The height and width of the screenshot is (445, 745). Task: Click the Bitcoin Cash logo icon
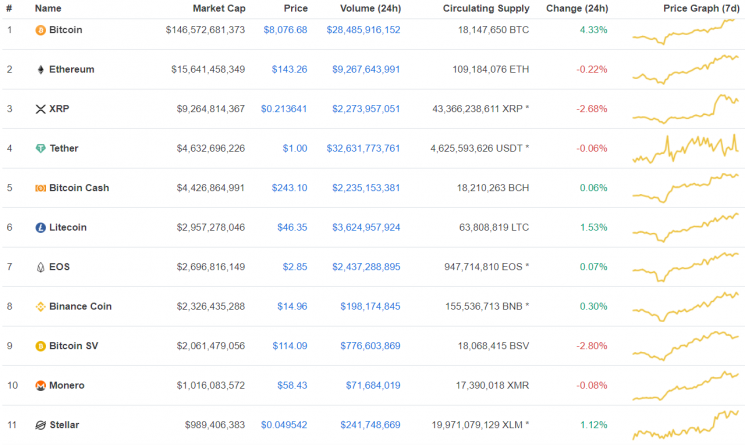click(40, 188)
